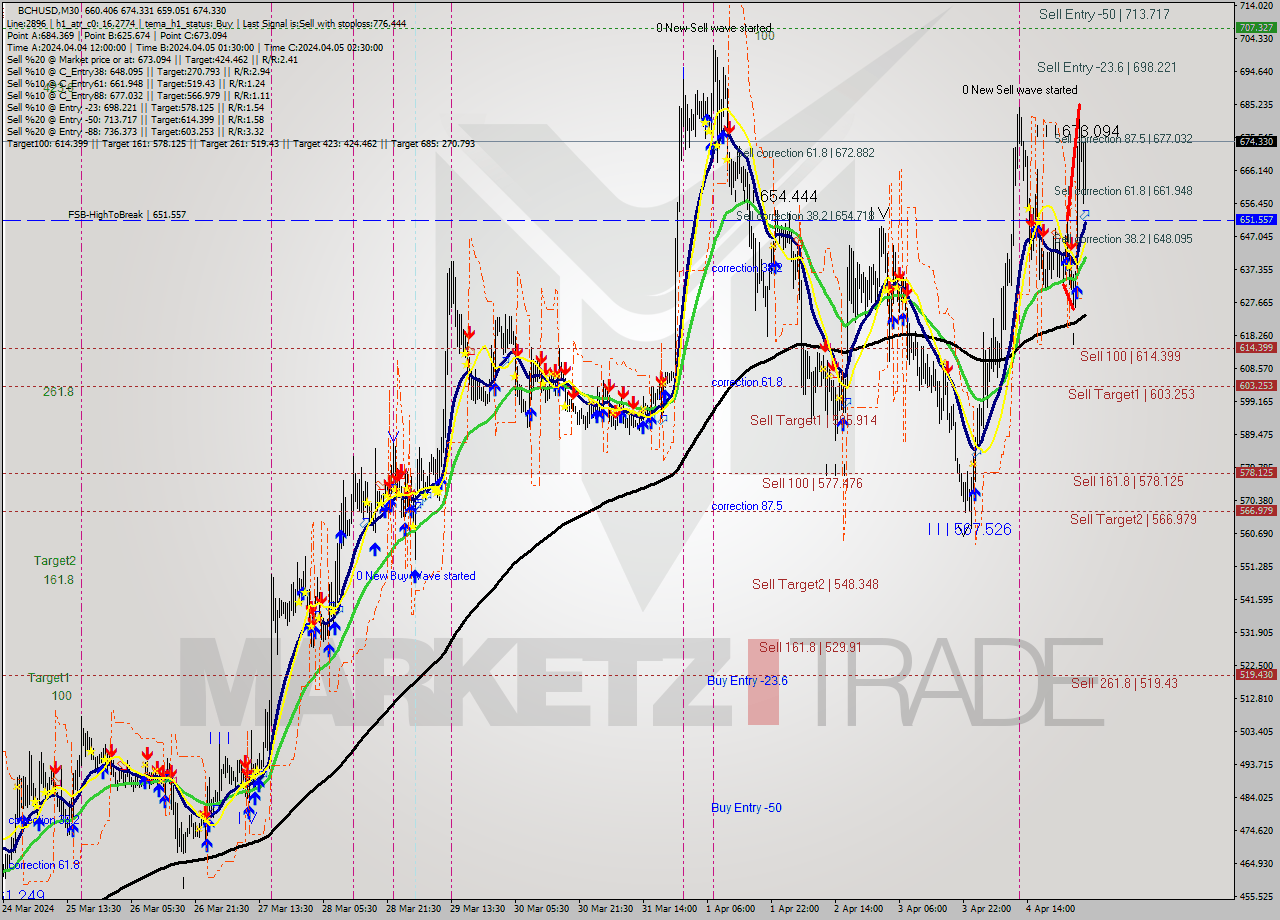This screenshot has height=920, width=1280.
Task: Click the '3 Apr 22:00' time axis label
Action: tap(987, 909)
